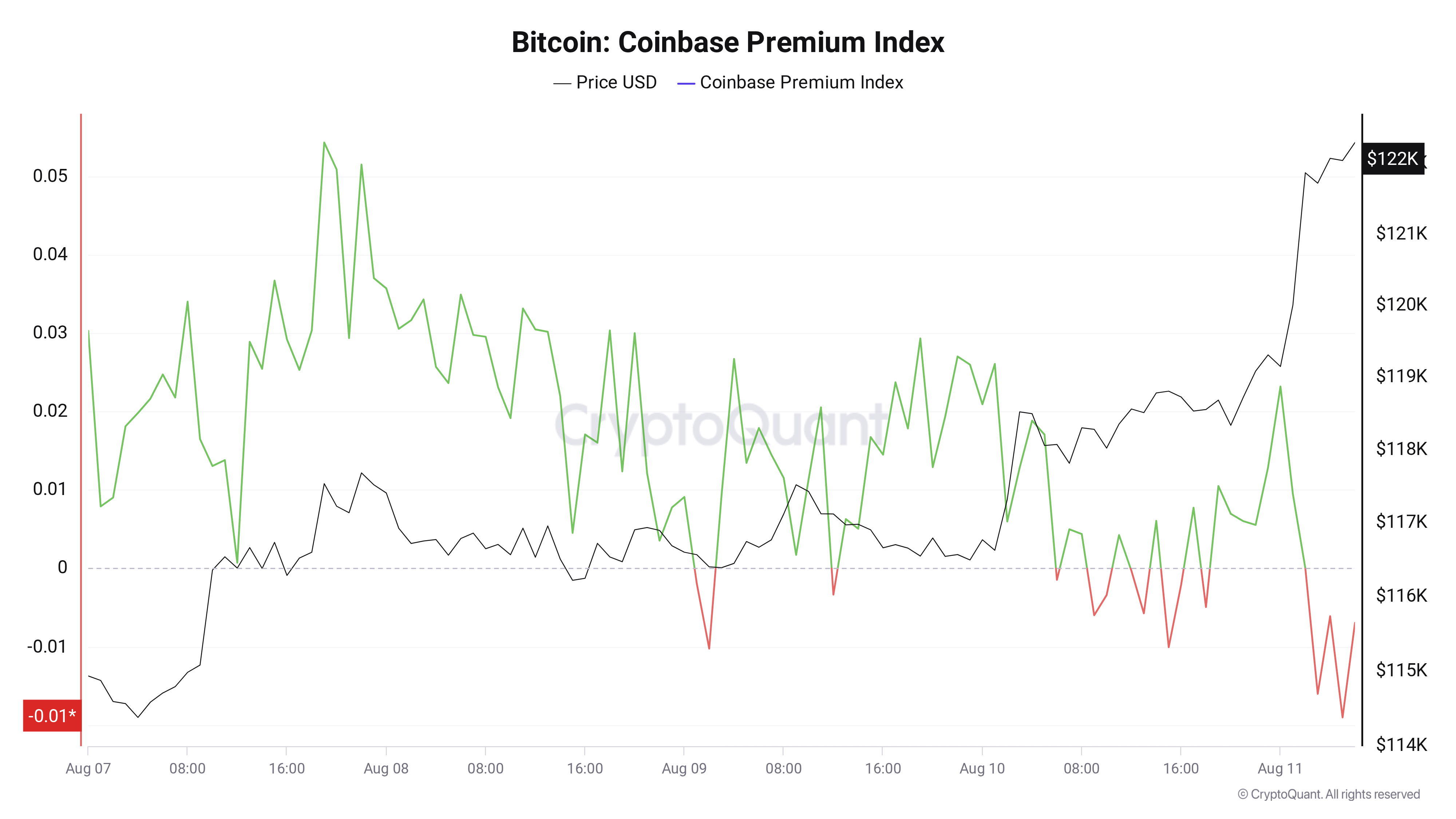
Task: Click the $114K right axis label
Action: 1401,744
